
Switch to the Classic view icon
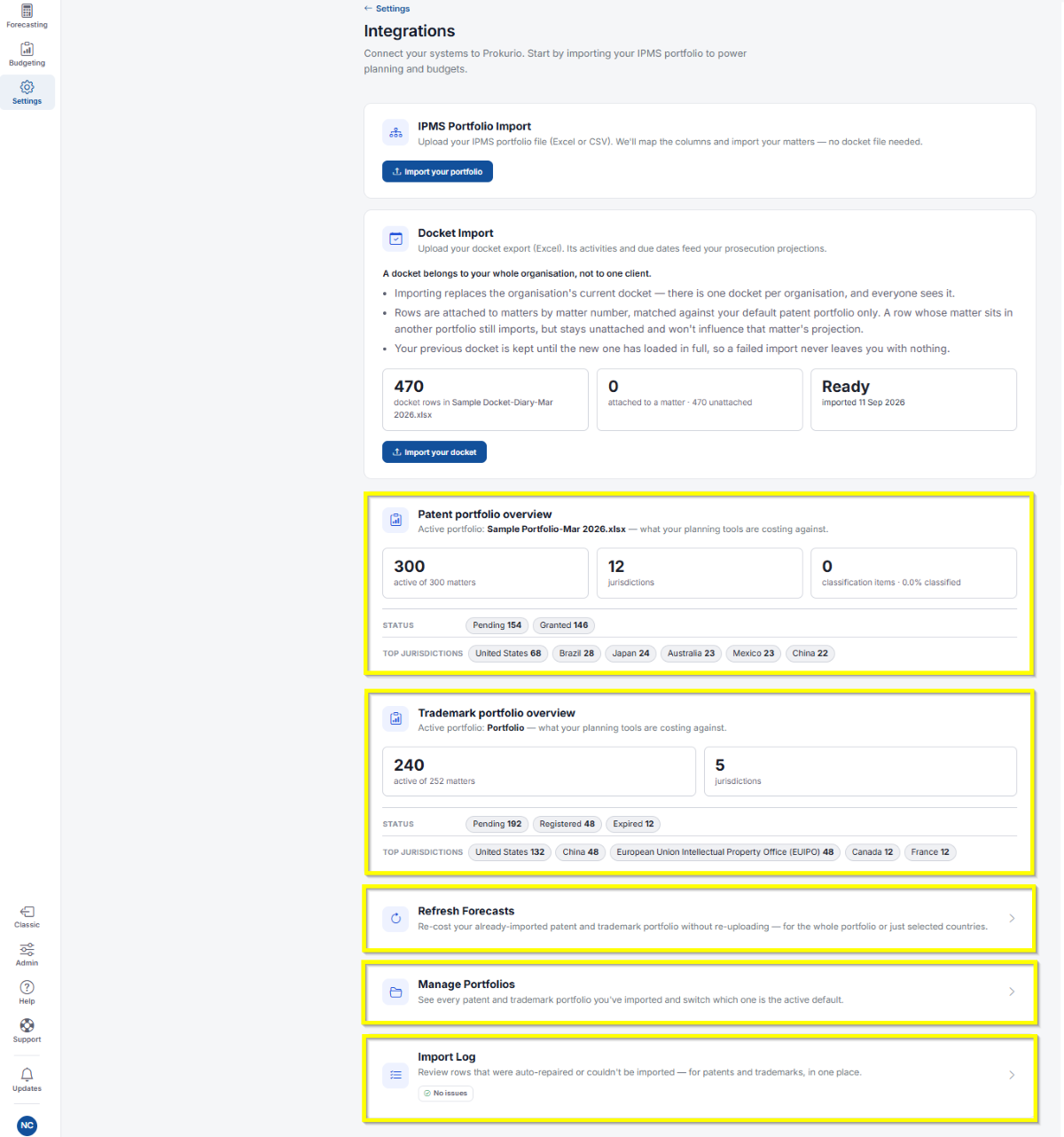(27, 916)
